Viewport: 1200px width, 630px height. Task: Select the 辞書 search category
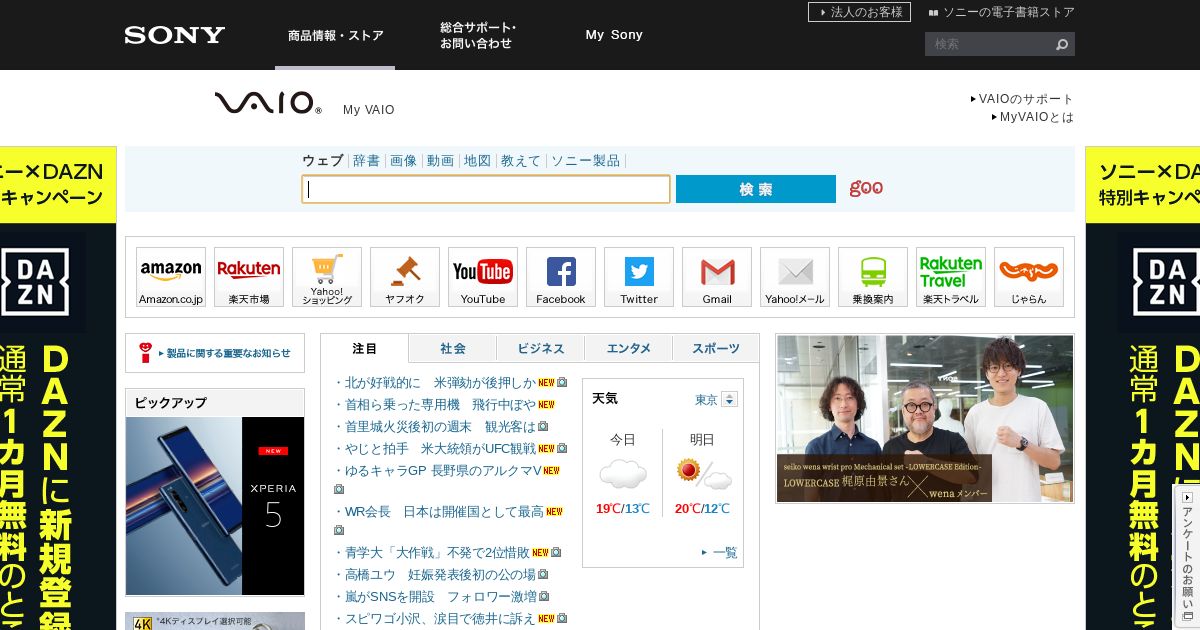pos(366,160)
